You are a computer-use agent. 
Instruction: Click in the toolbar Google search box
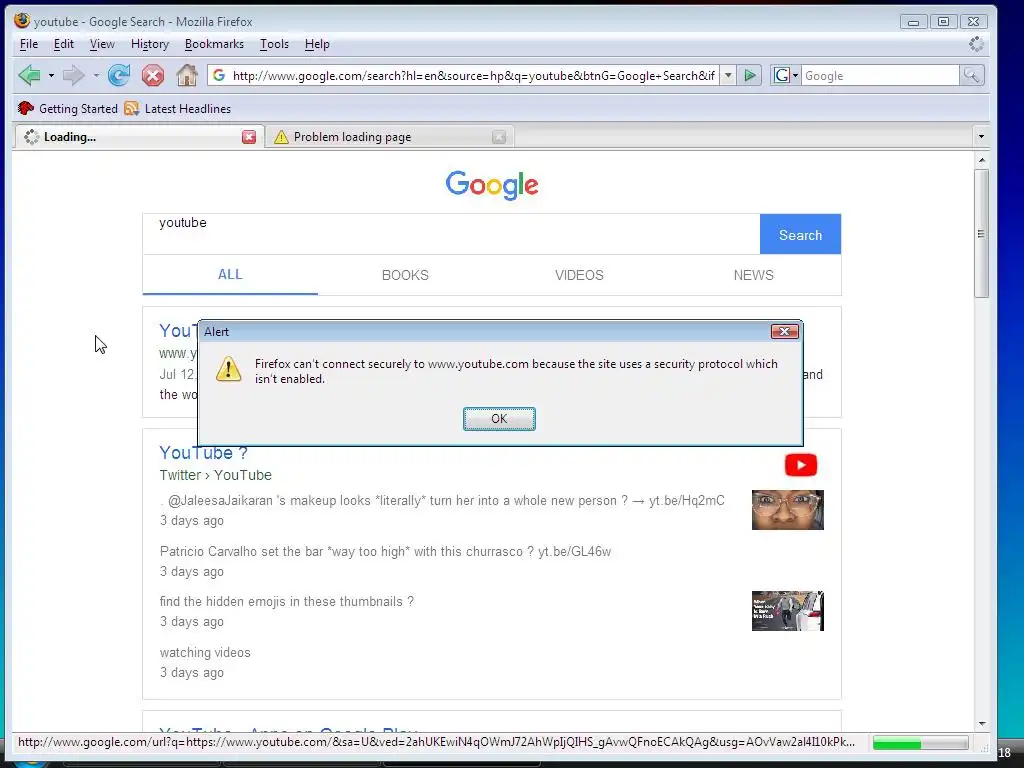880,76
